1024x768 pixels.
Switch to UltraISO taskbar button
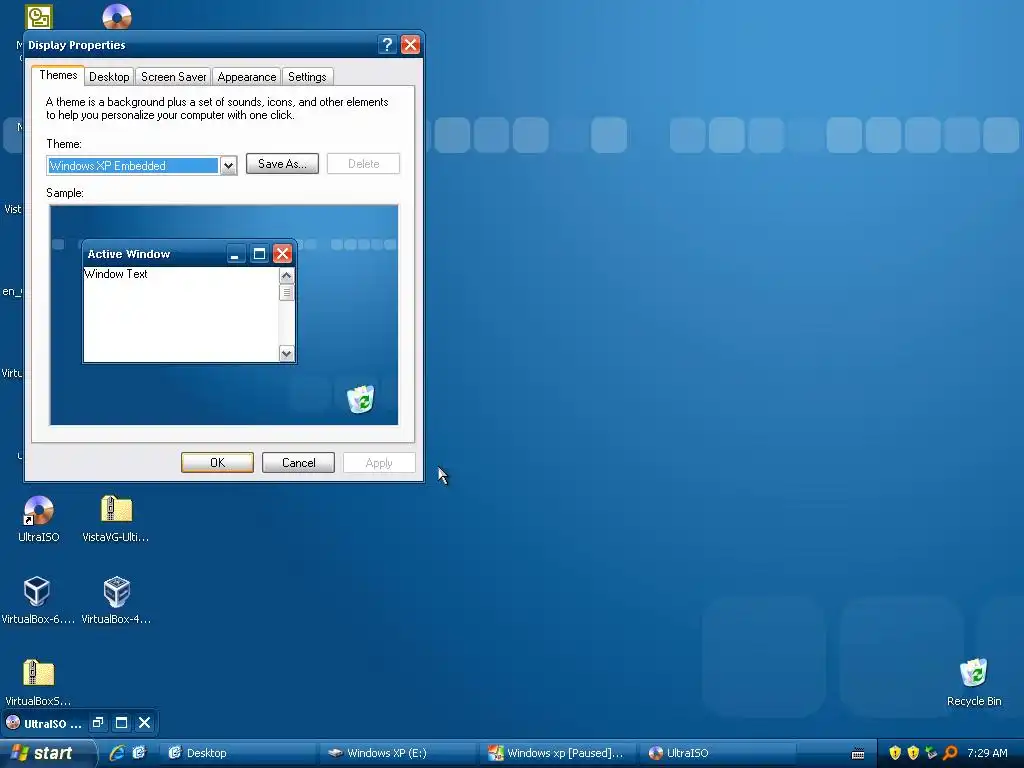[x=717, y=753]
